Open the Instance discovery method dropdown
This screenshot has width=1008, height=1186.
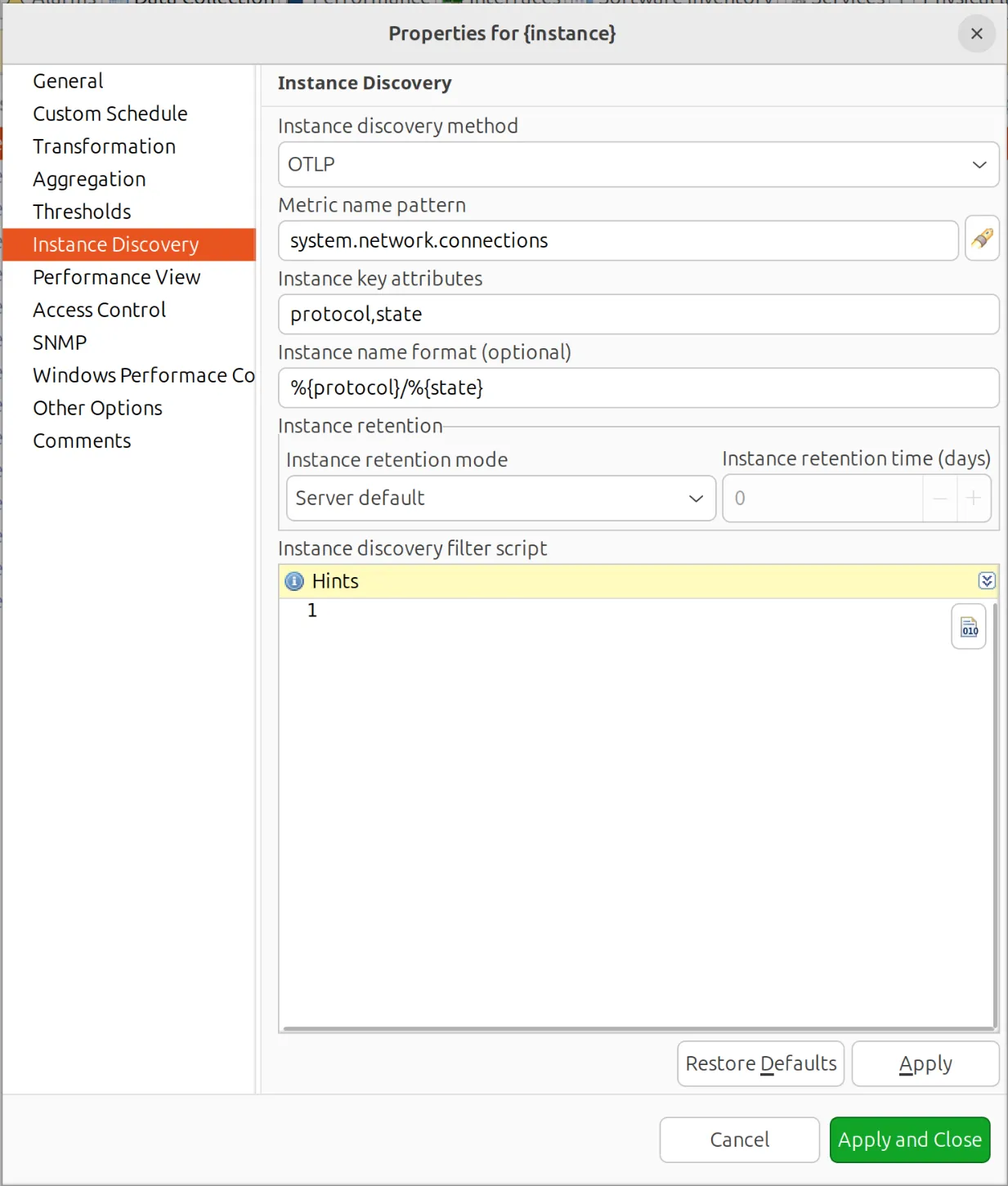click(638, 164)
